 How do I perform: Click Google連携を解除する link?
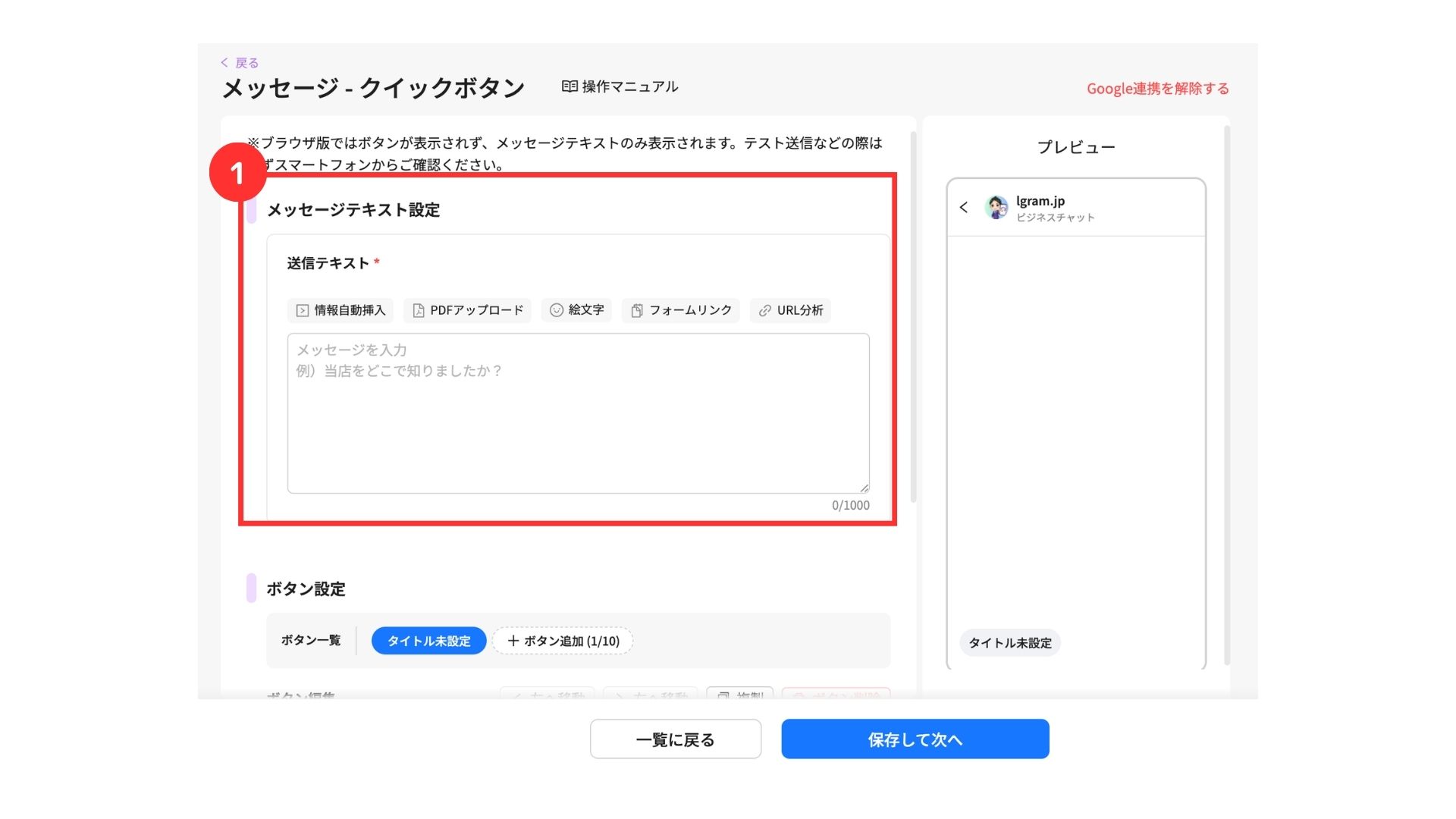click(x=1157, y=89)
